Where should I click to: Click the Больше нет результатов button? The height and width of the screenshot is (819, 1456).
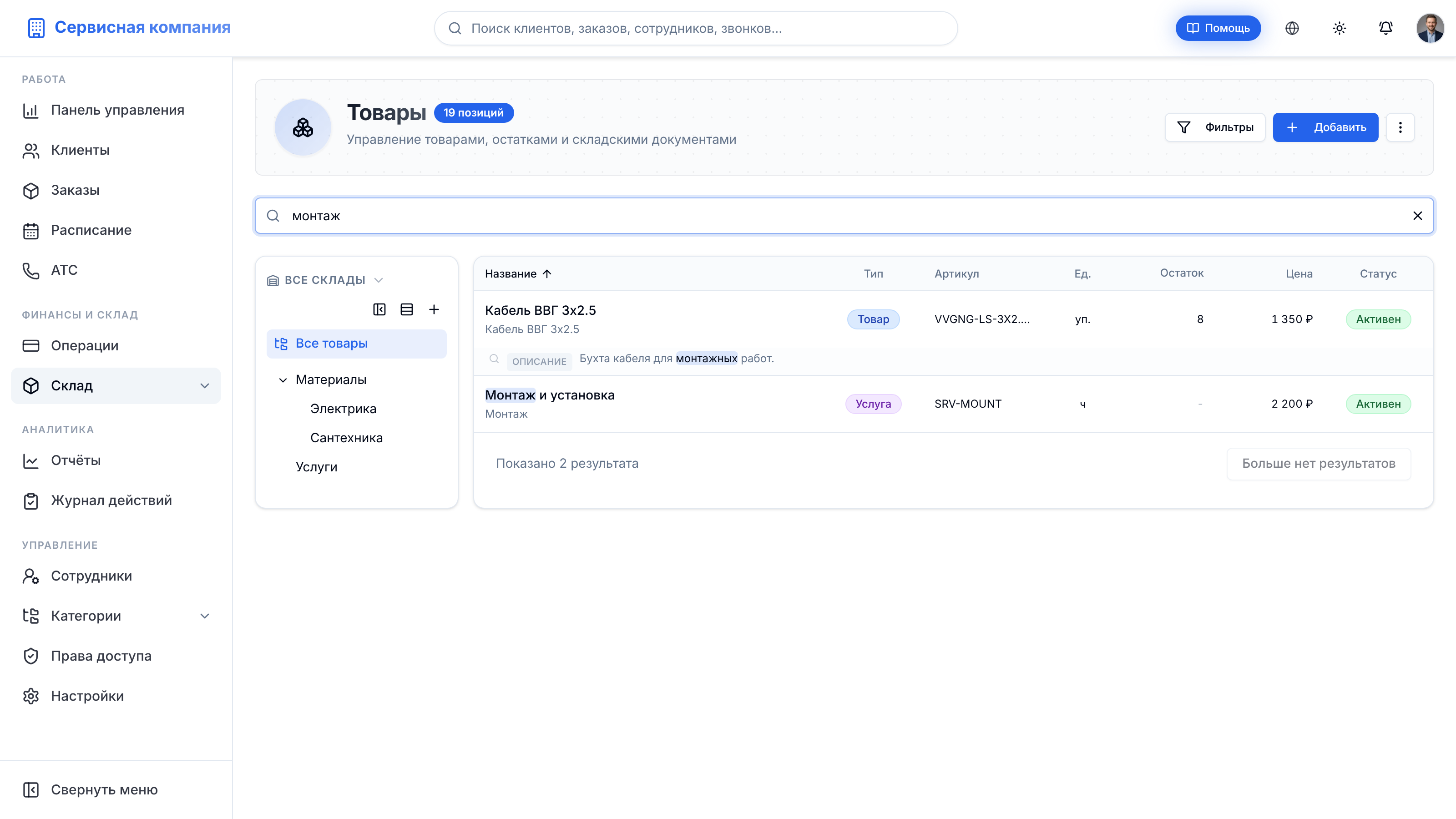pyautogui.click(x=1319, y=464)
